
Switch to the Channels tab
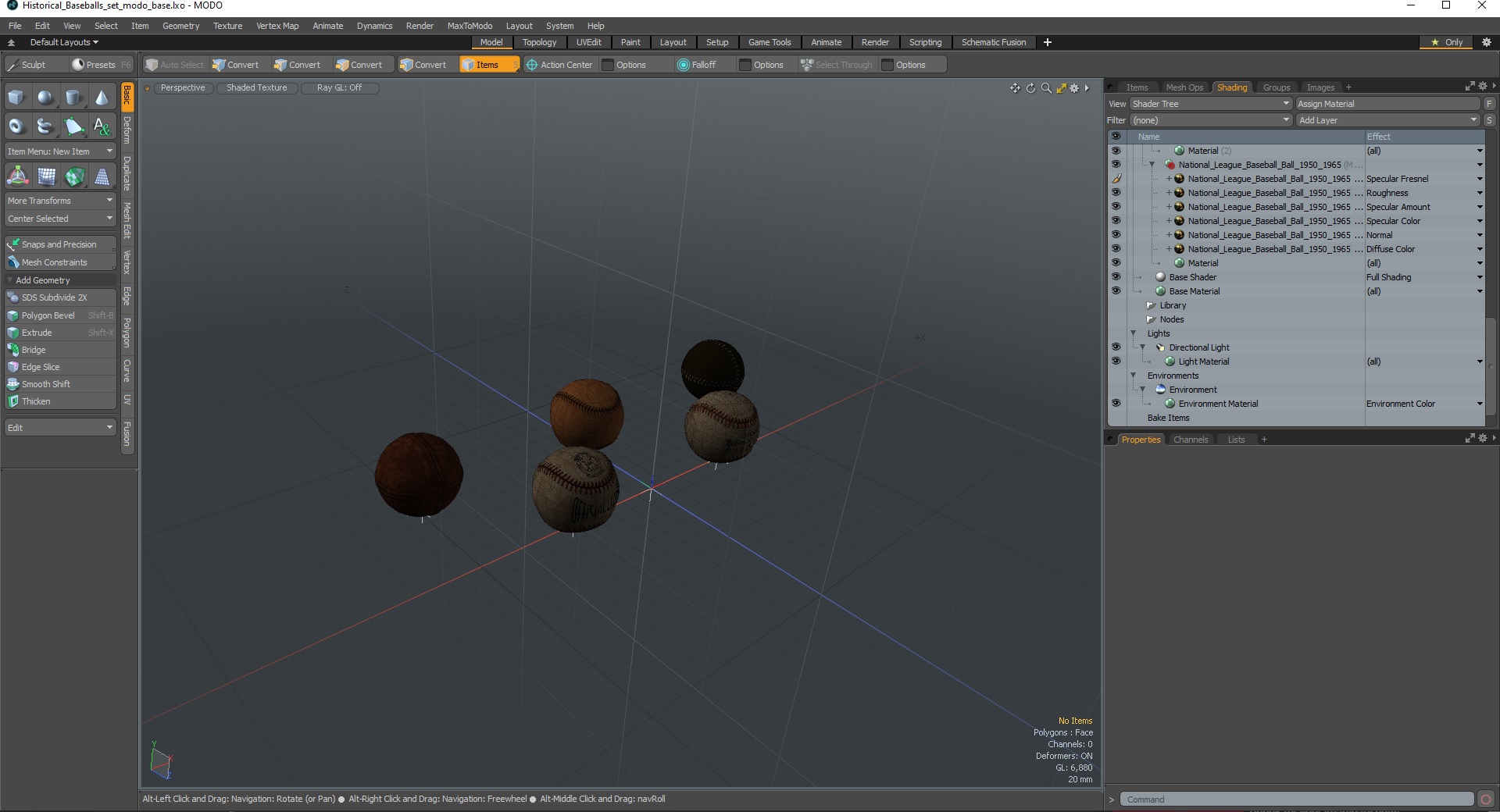[x=1191, y=440]
